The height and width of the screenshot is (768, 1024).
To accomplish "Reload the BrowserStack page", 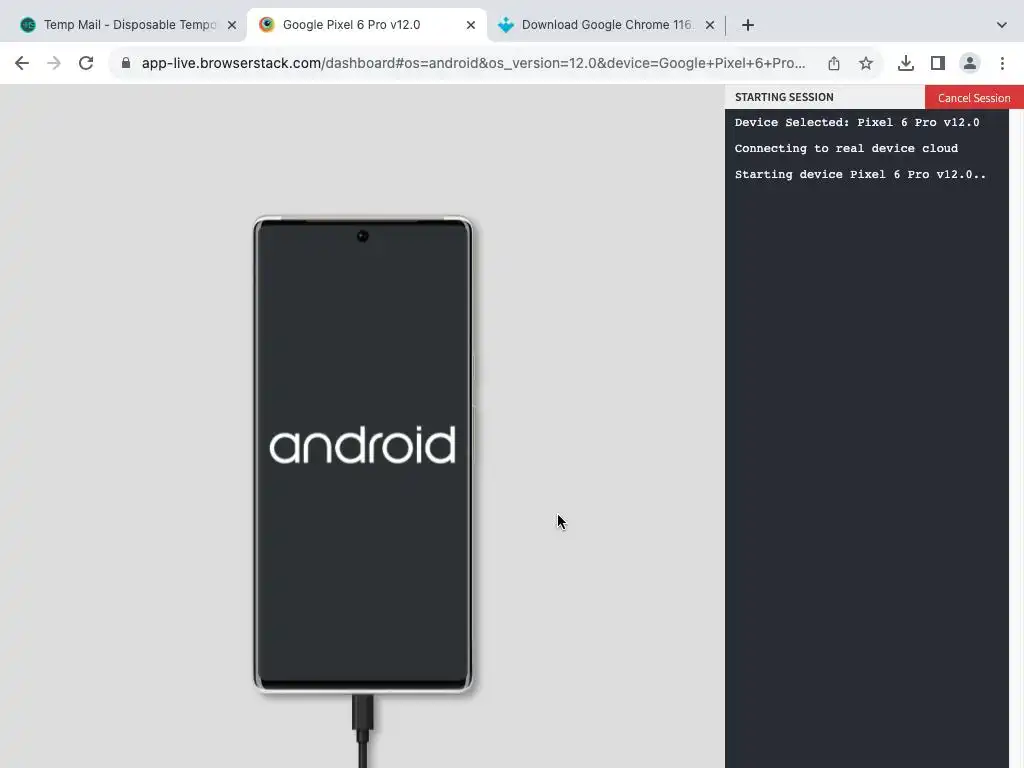I will coord(86,63).
